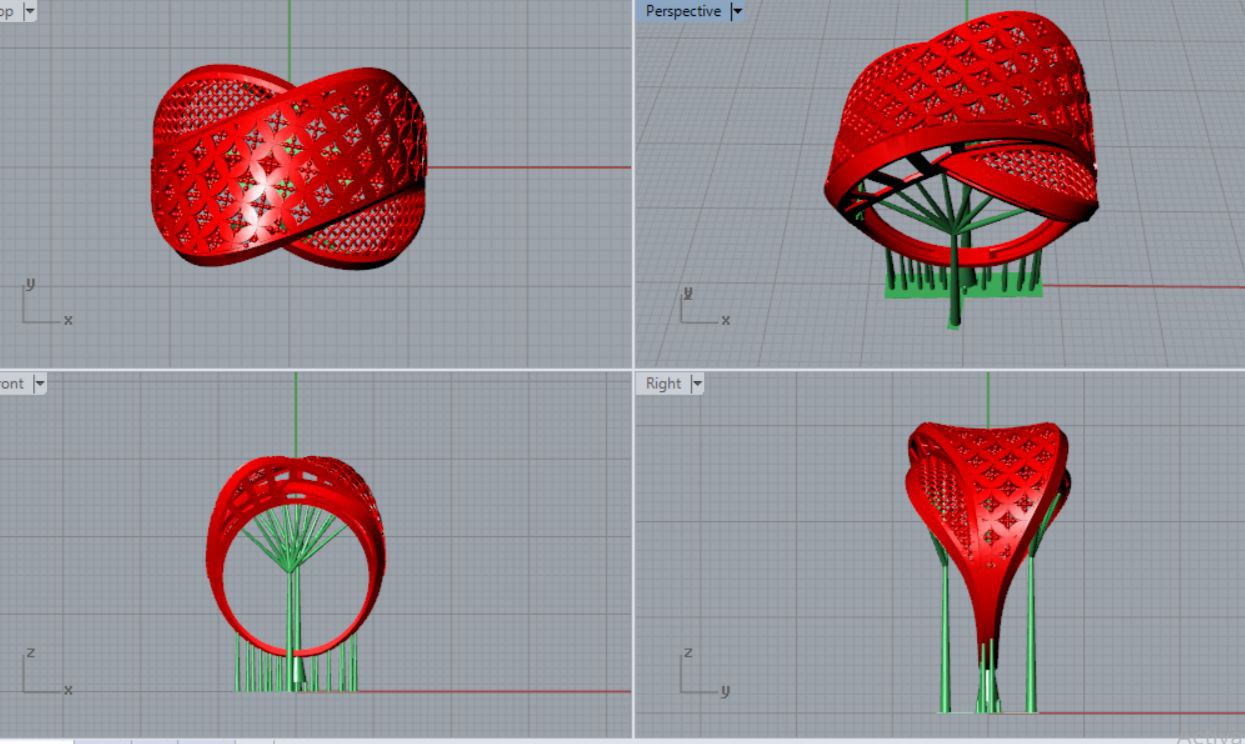Screen dimensions: 1245x744
Task: Click the z-x axes icon in Front viewport
Action: point(42,674)
